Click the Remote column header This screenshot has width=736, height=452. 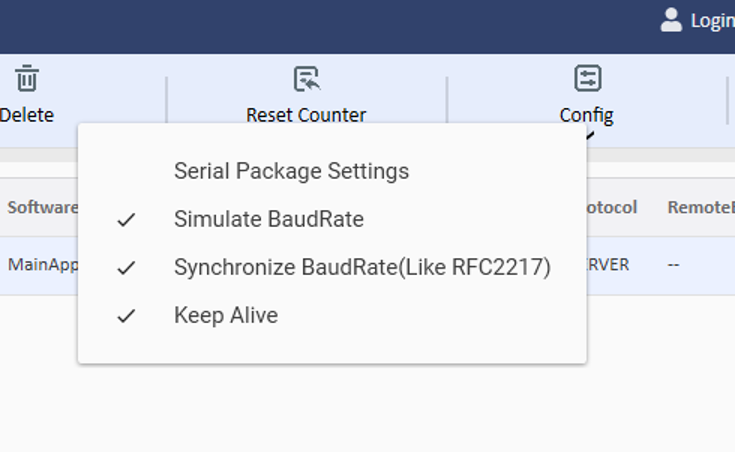(700, 207)
